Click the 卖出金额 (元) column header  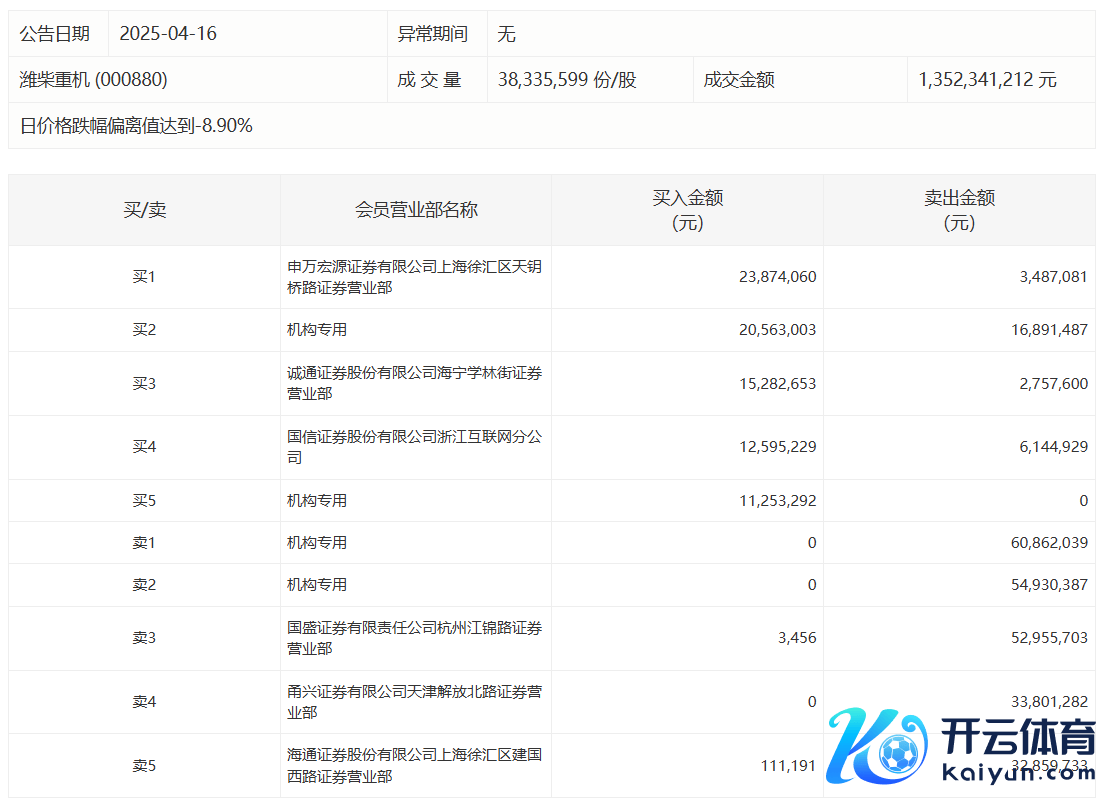959,210
